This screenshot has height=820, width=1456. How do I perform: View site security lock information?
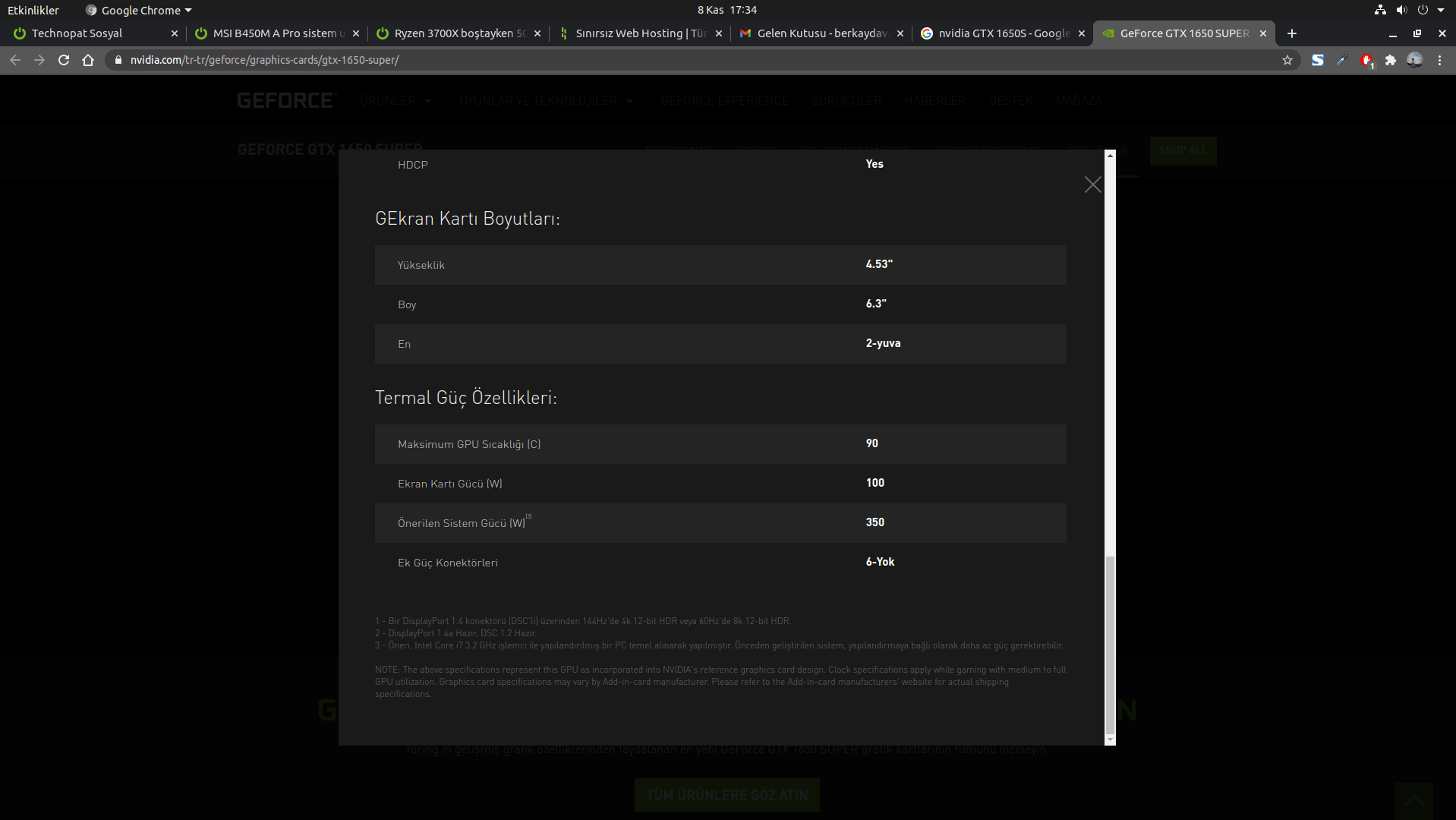(x=118, y=60)
